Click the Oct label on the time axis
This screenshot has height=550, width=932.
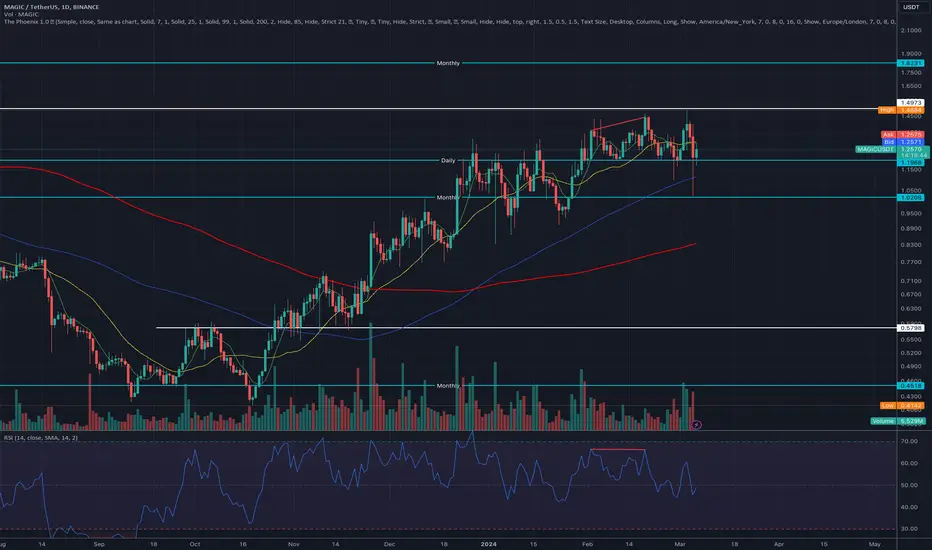194,544
